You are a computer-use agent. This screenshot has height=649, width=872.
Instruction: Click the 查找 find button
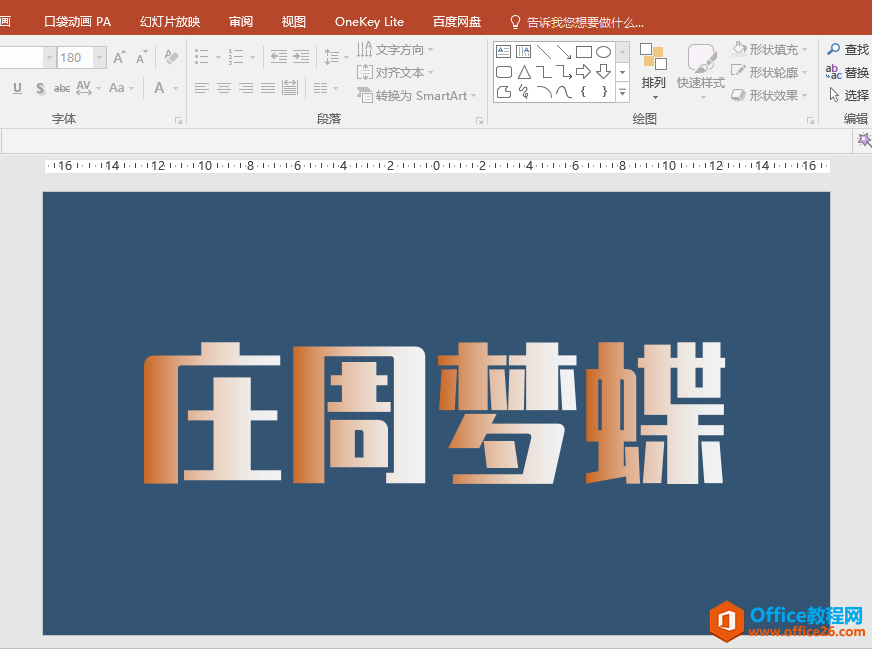[847, 49]
